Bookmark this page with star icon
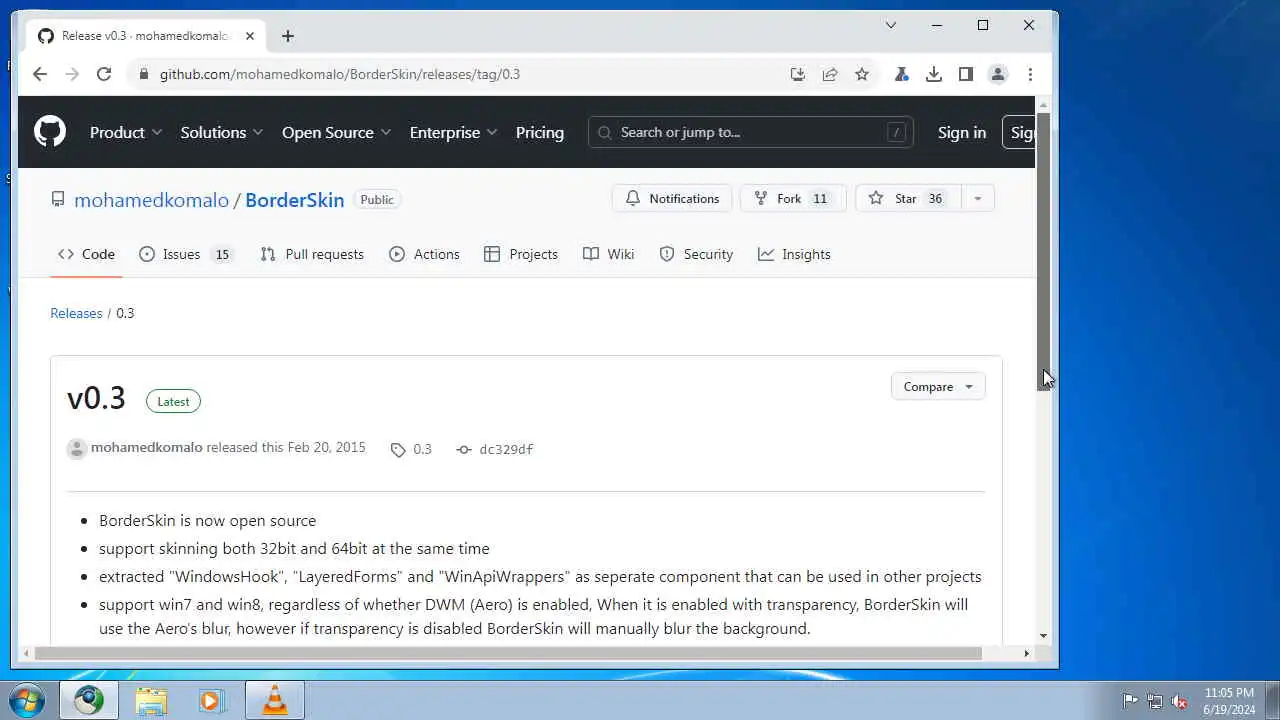 (862, 74)
